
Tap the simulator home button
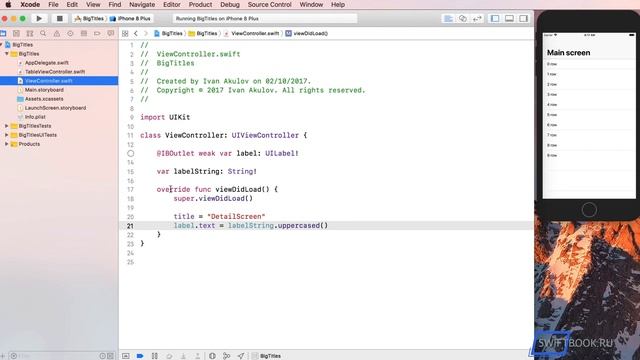[589, 210]
